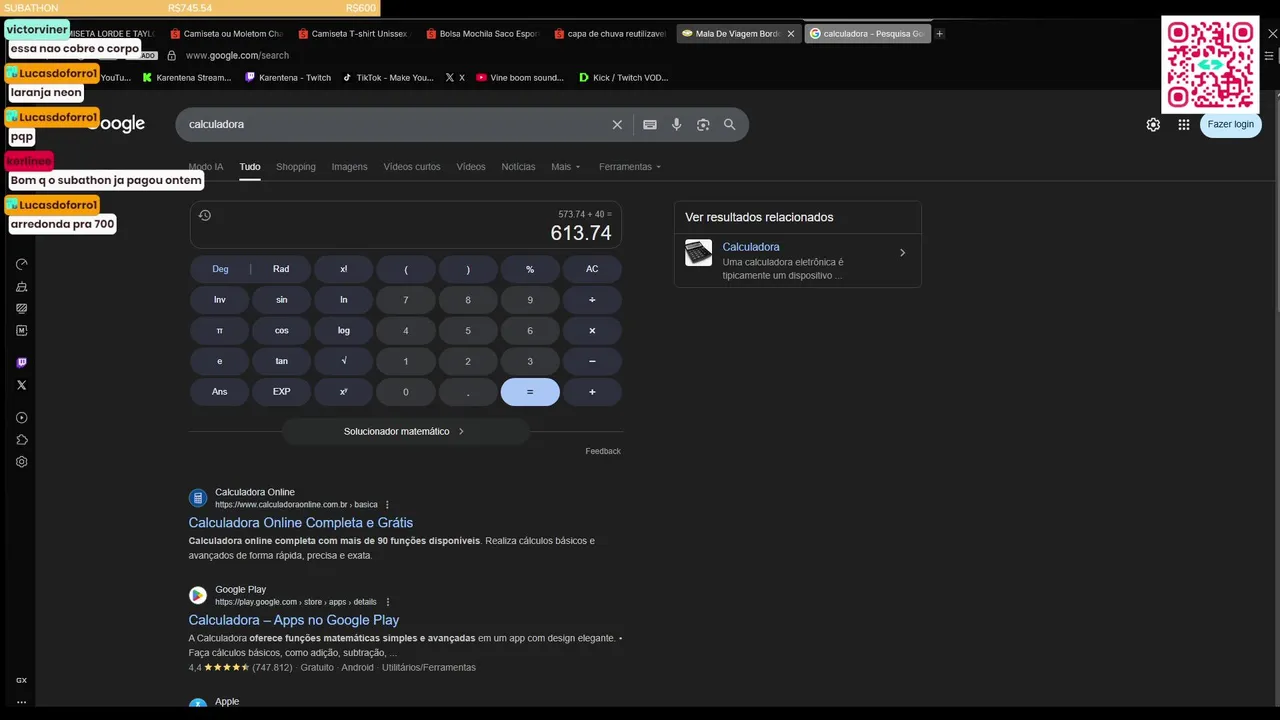Screen dimensions: 1280x720
Task: Select the Imagens results tab
Action: coord(350,167)
